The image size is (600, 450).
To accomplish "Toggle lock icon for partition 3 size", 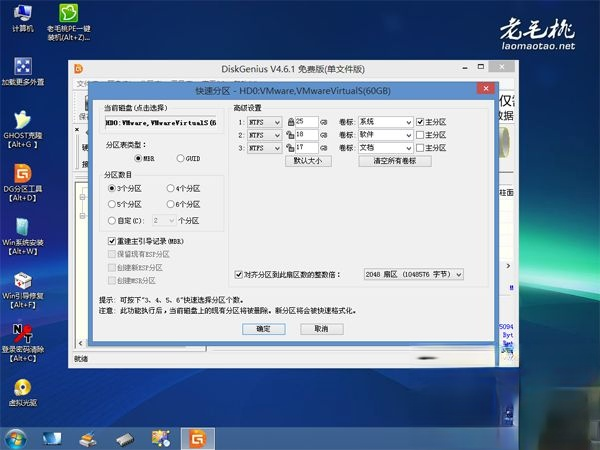I will click(x=291, y=148).
